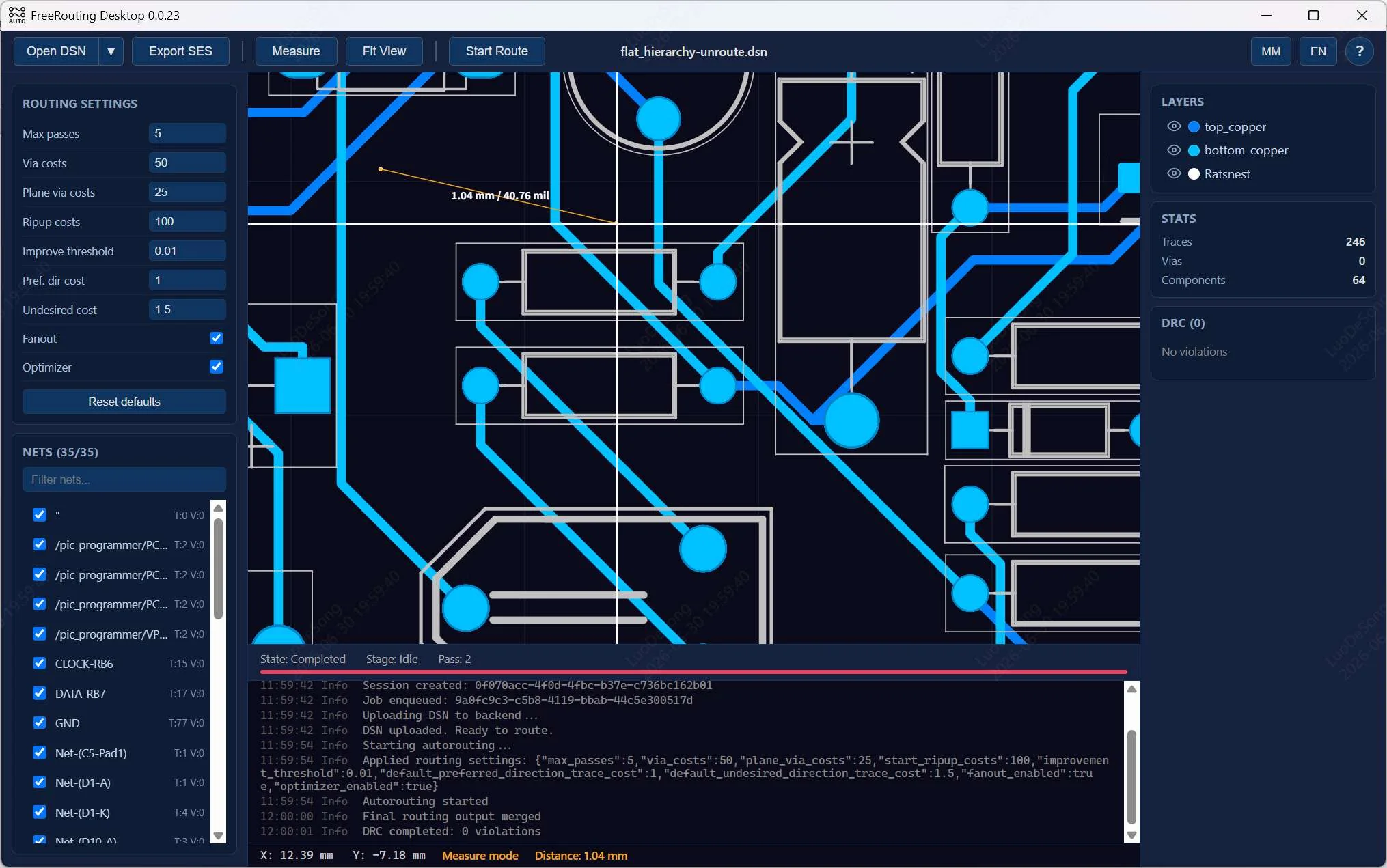
Task: Click the Pref. dir cost input field
Action: click(x=187, y=280)
